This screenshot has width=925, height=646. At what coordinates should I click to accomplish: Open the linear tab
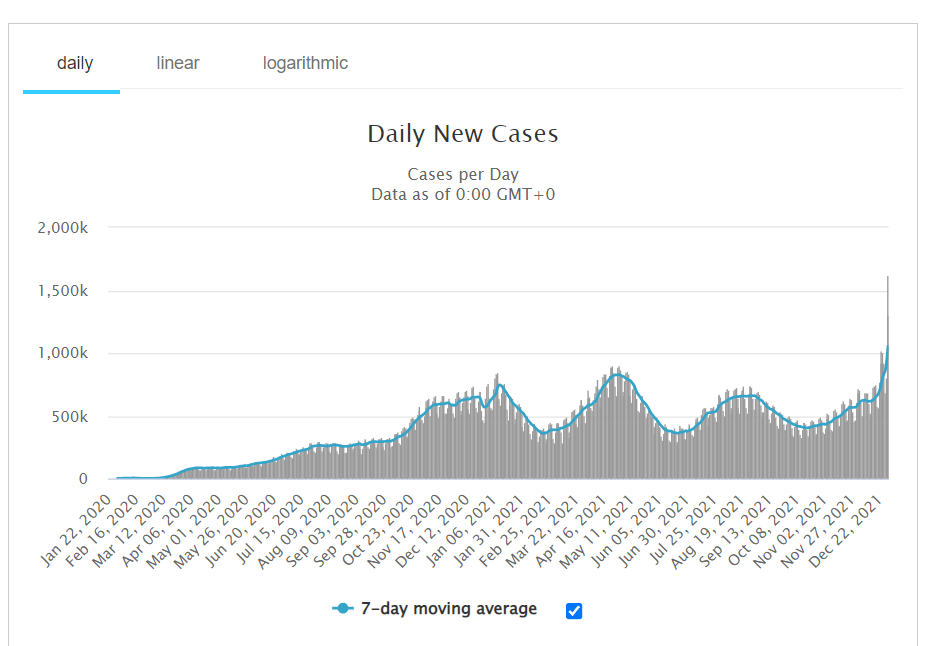click(x=178, y=63)
